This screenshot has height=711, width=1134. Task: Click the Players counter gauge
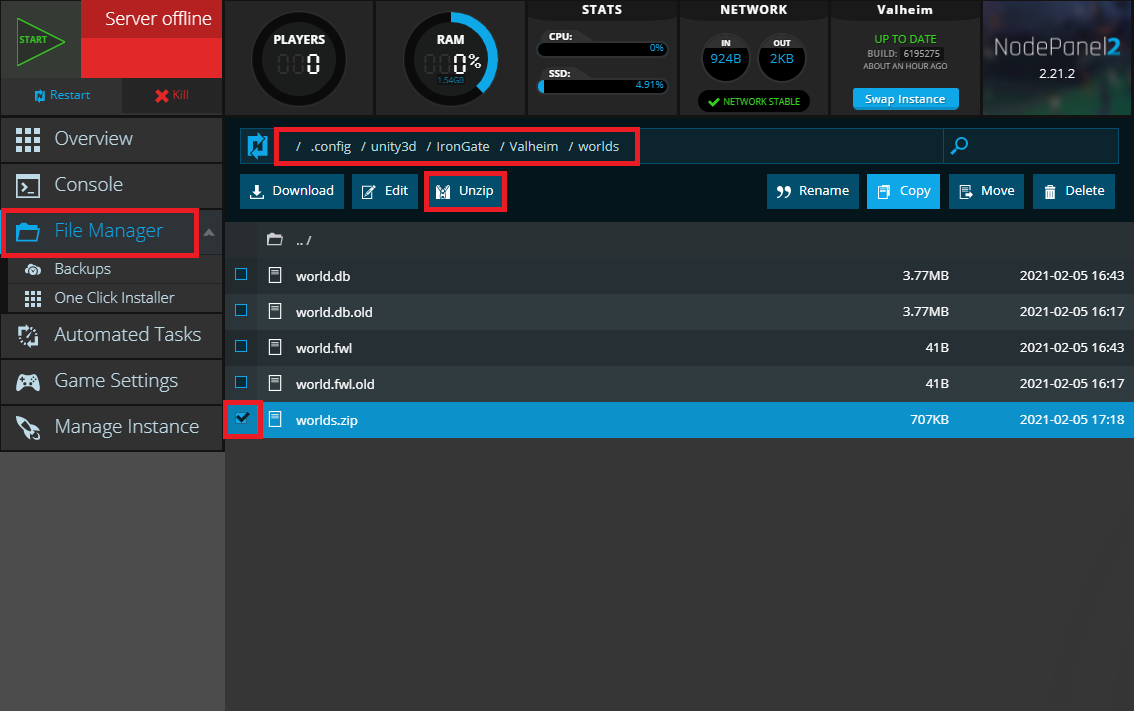(x=299, y=59)
